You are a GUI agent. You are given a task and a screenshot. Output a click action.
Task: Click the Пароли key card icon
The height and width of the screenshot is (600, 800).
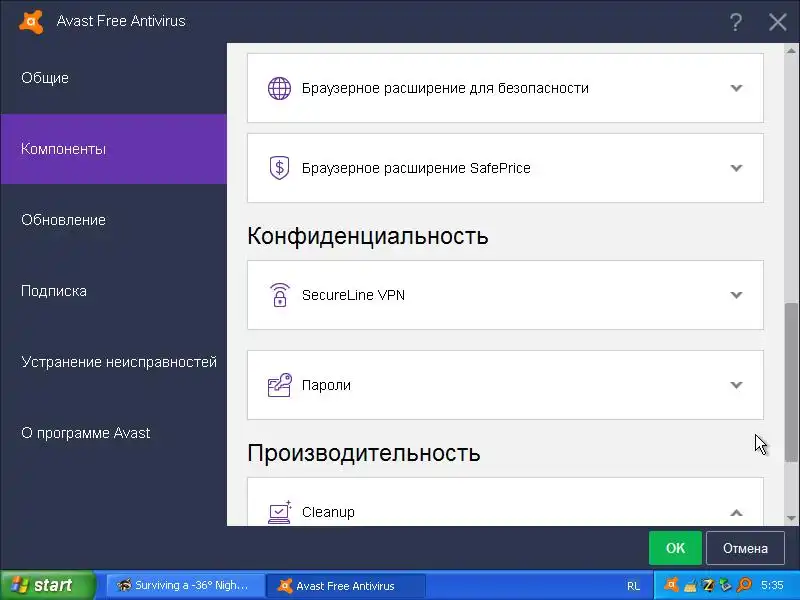(280, 385)
